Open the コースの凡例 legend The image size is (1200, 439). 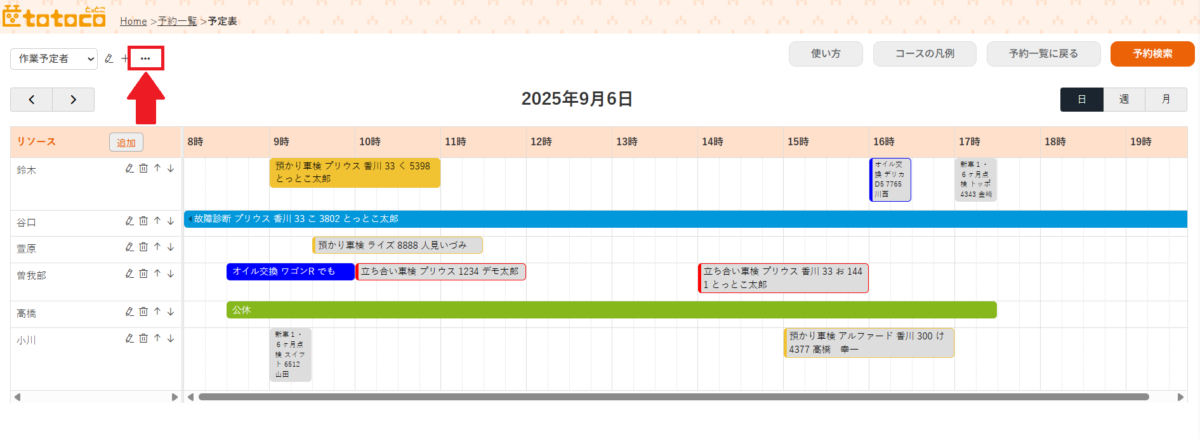[924, 54]
